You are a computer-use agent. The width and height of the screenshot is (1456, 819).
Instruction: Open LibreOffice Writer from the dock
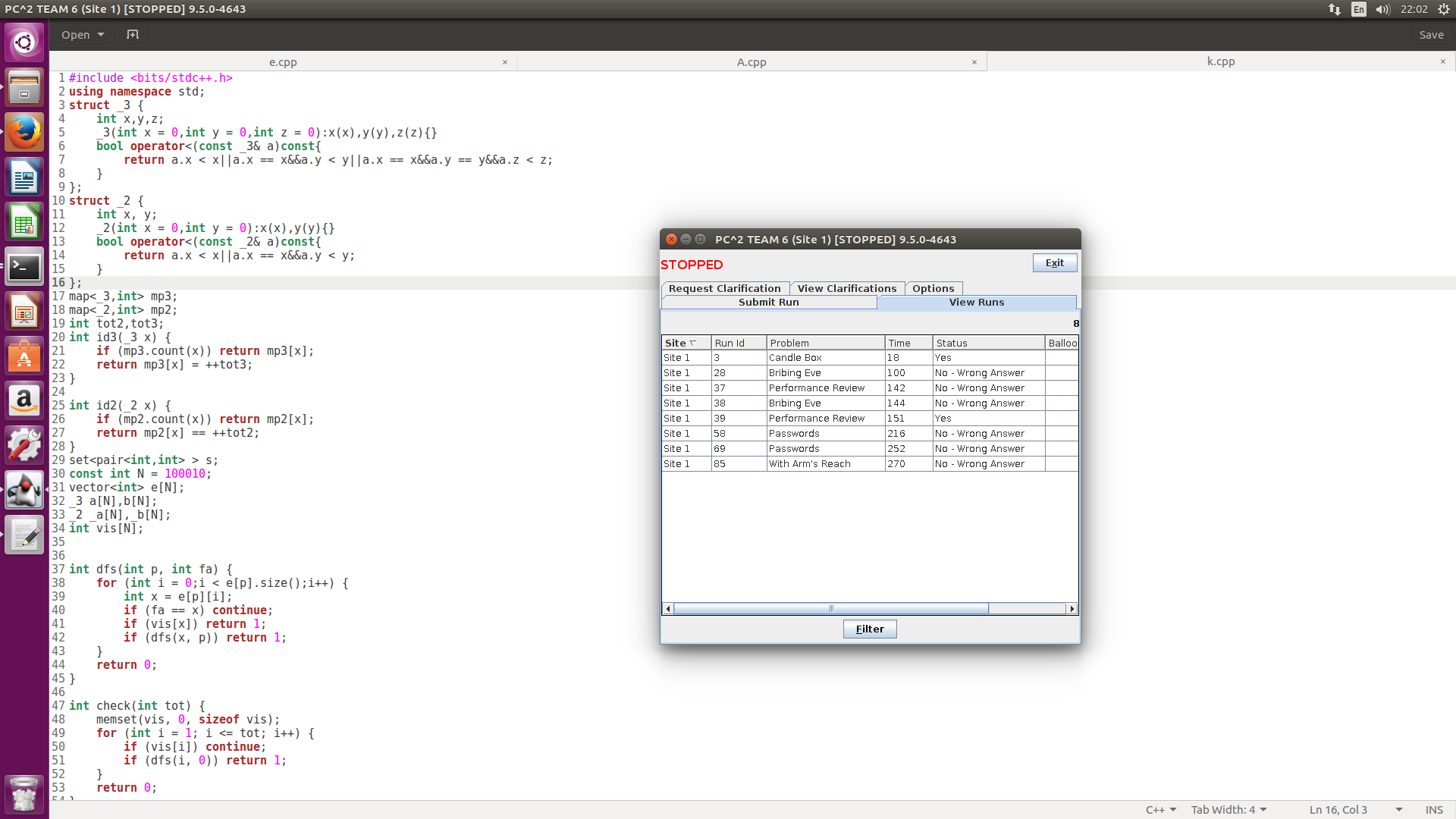point(24,178)
